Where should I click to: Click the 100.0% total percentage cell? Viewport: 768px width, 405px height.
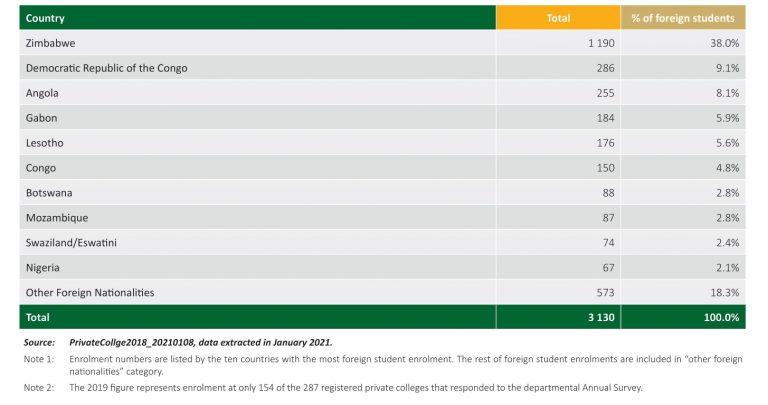(718, 317)
